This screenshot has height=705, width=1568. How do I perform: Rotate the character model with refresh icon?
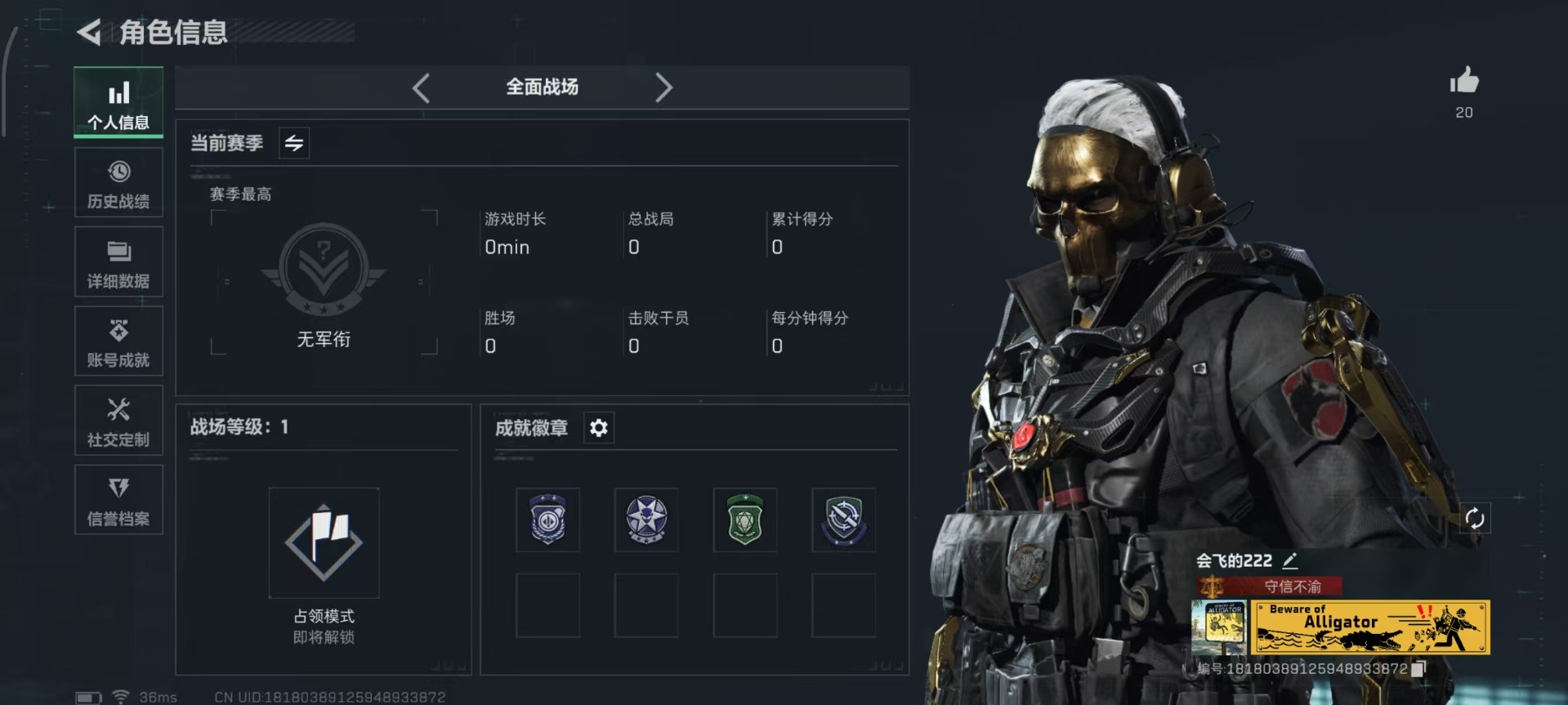point(1475,519)
